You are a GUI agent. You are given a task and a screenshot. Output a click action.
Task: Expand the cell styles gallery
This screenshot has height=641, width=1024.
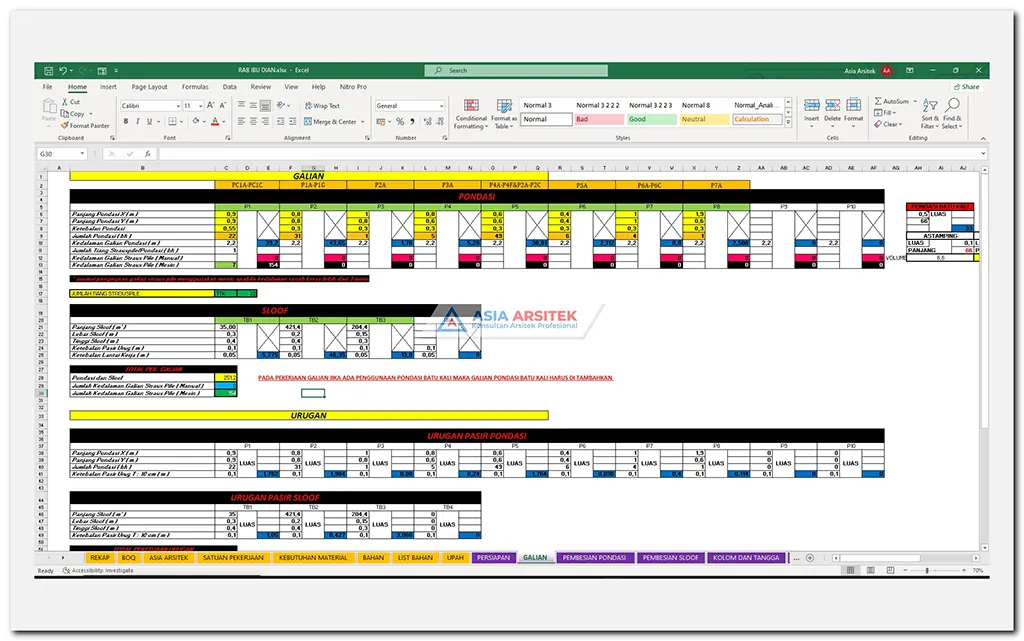tap(788, 121)
